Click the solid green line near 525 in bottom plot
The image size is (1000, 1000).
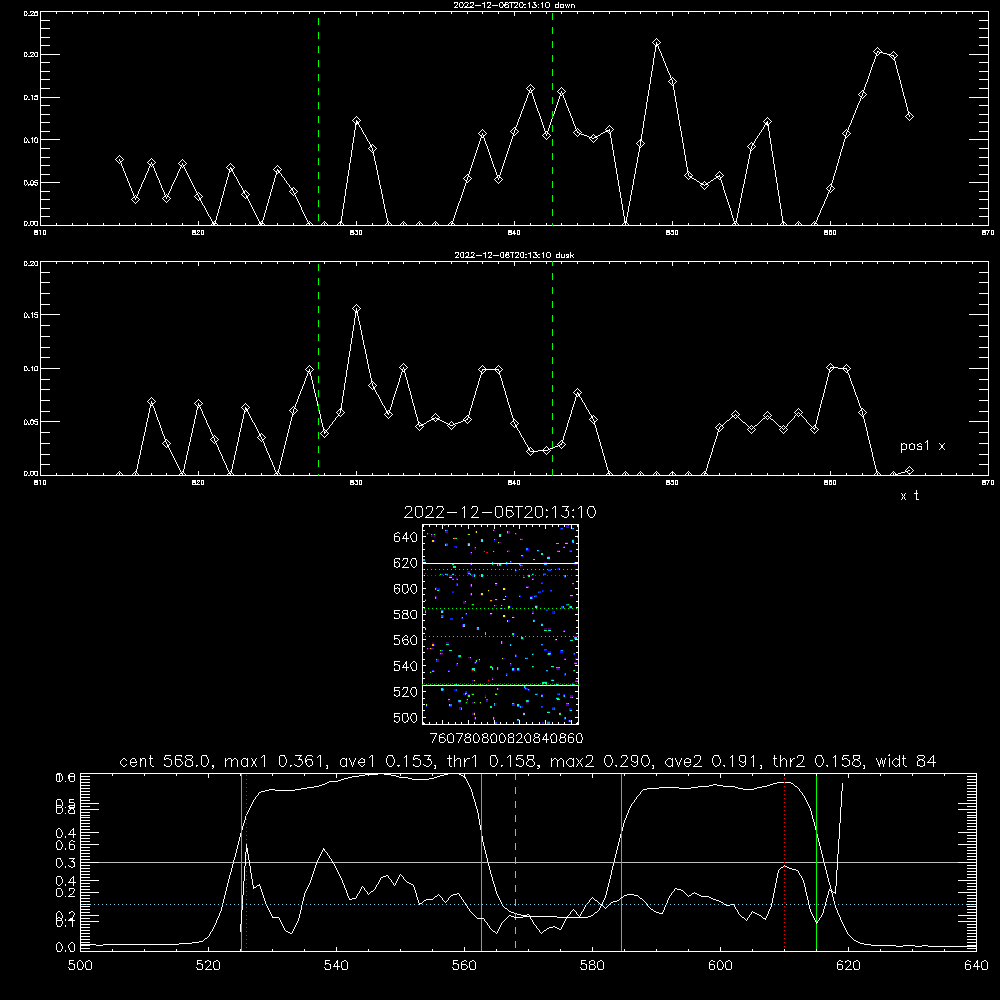tap(241, 861)
